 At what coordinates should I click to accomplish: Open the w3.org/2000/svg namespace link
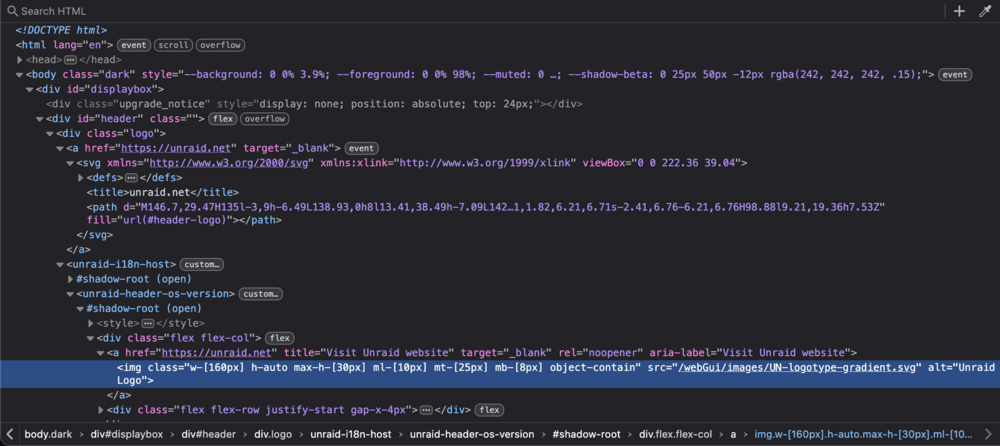click(228, 163)
